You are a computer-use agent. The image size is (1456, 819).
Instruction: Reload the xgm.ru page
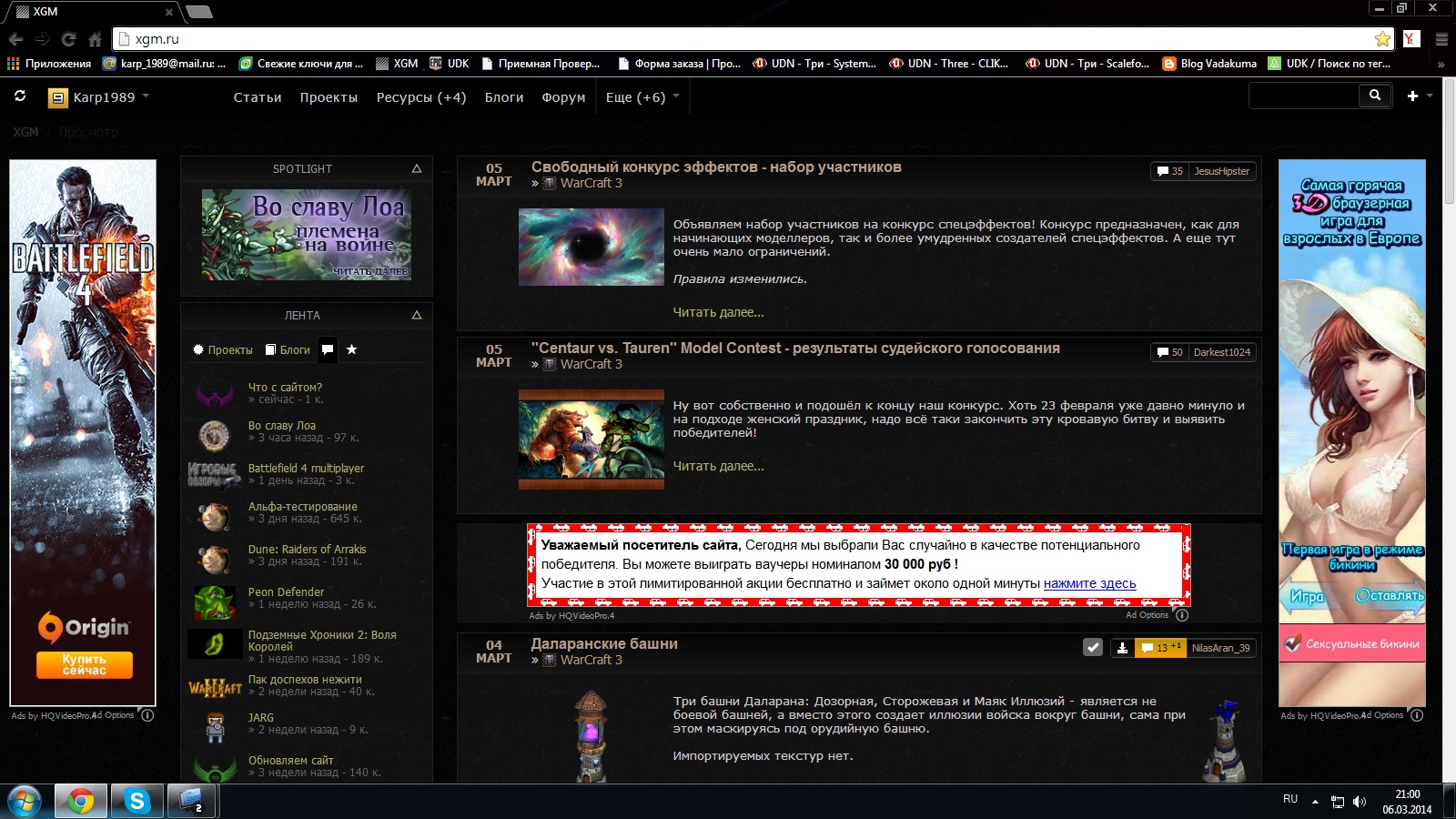(68, 39)
